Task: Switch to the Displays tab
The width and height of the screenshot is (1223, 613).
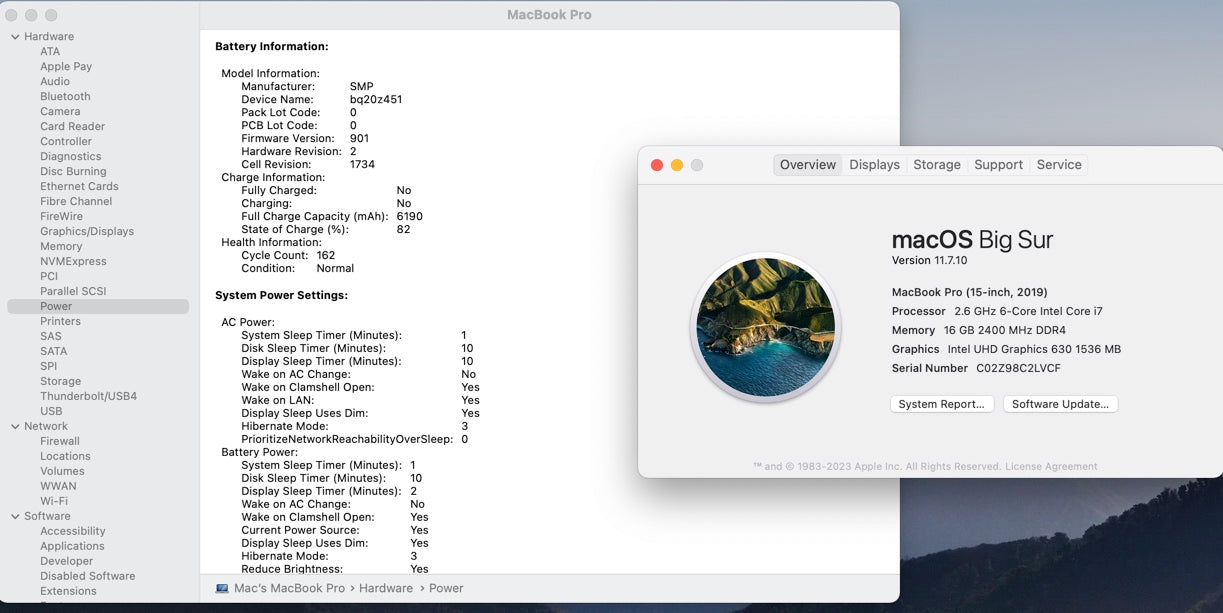Action: (x=874, y=165)
